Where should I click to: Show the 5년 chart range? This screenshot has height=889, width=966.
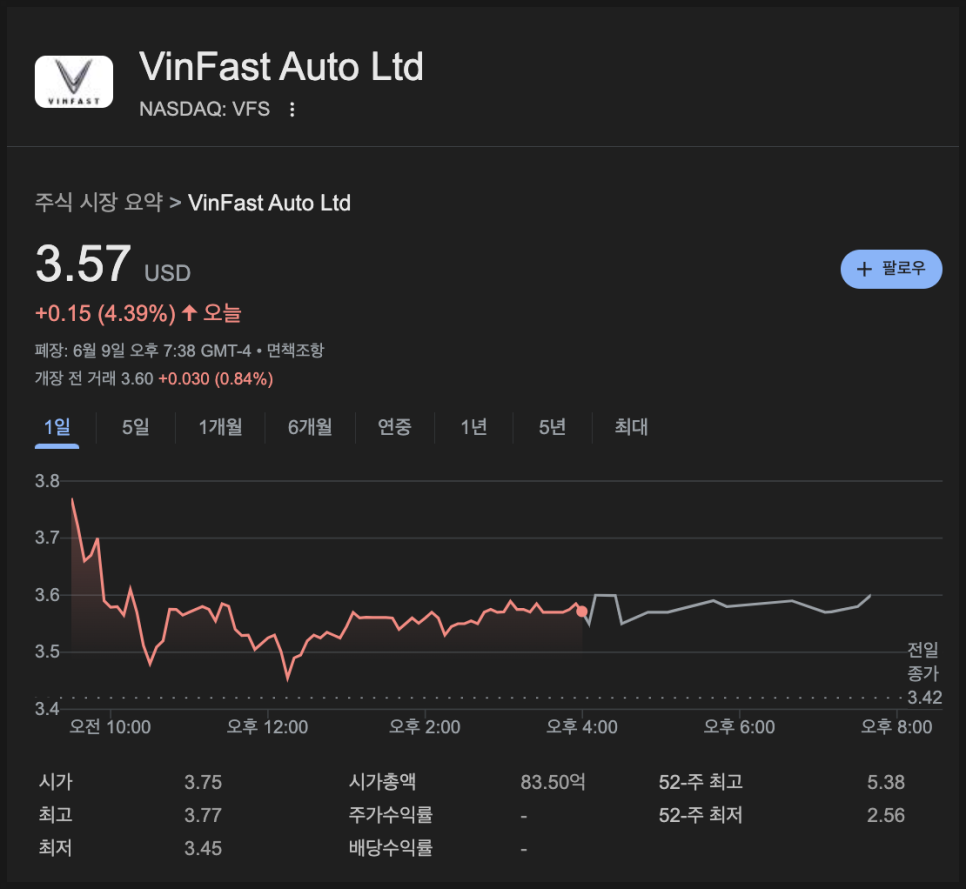pyautogui.click(x=552, y=427)
